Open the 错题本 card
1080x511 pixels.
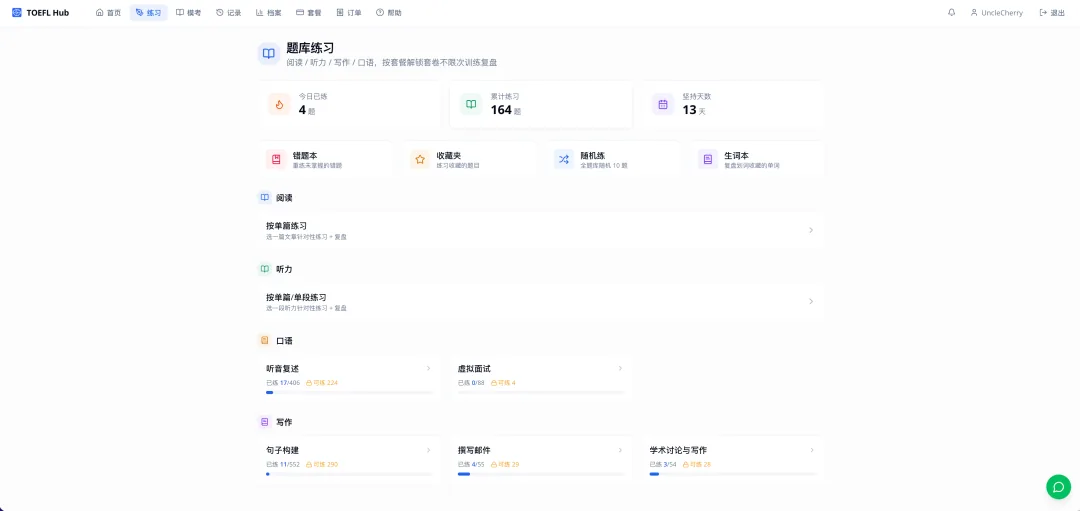tap(325, 160)
